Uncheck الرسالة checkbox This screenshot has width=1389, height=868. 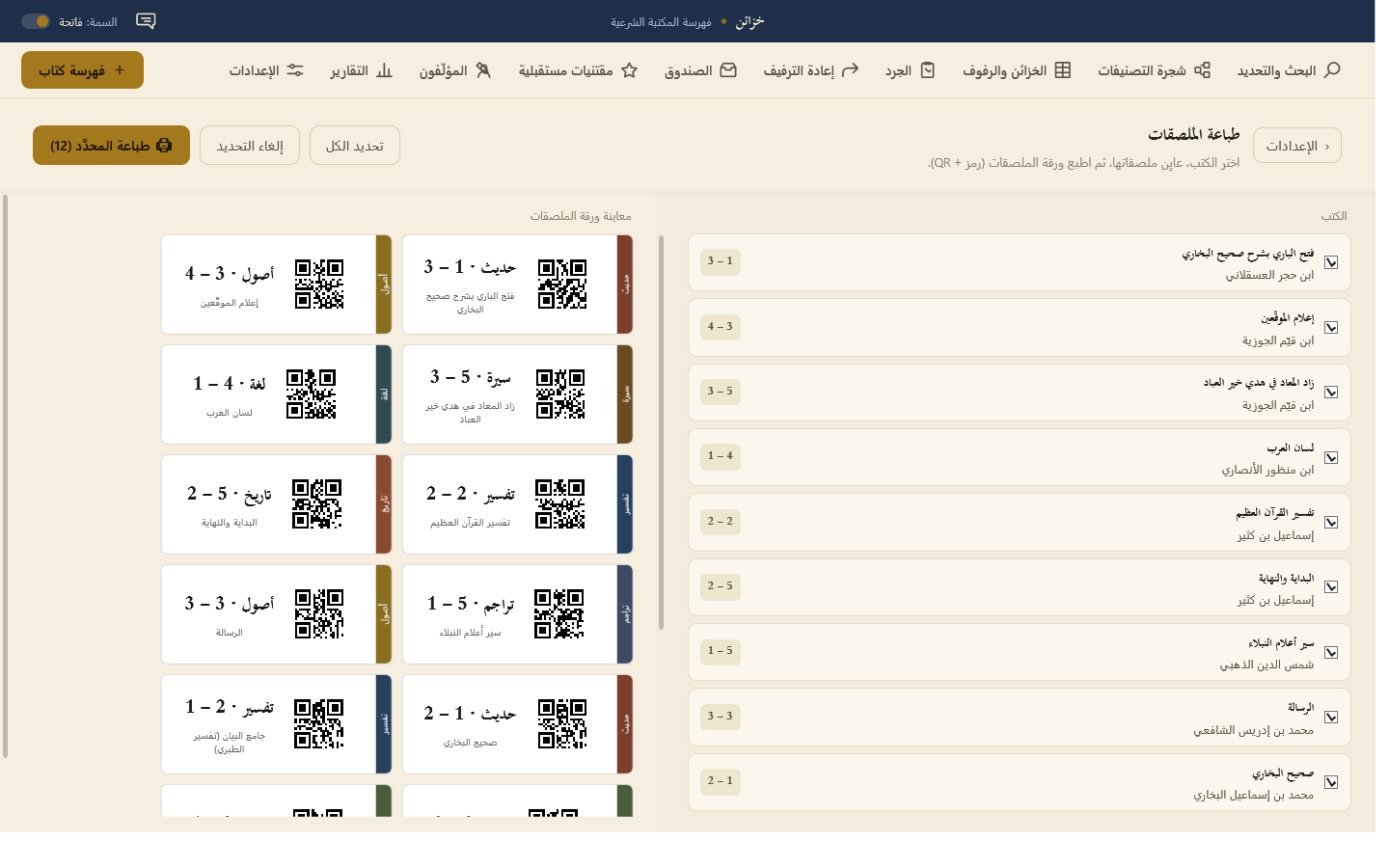click(1331, 717)
